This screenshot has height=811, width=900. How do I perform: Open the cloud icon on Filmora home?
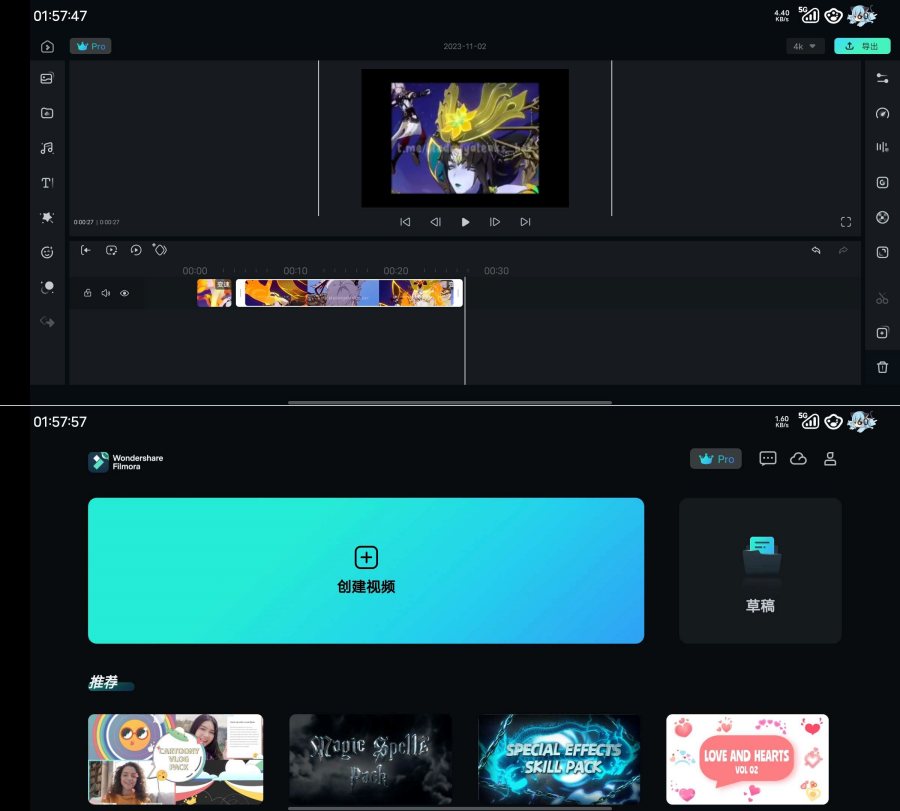coord(798,459)
